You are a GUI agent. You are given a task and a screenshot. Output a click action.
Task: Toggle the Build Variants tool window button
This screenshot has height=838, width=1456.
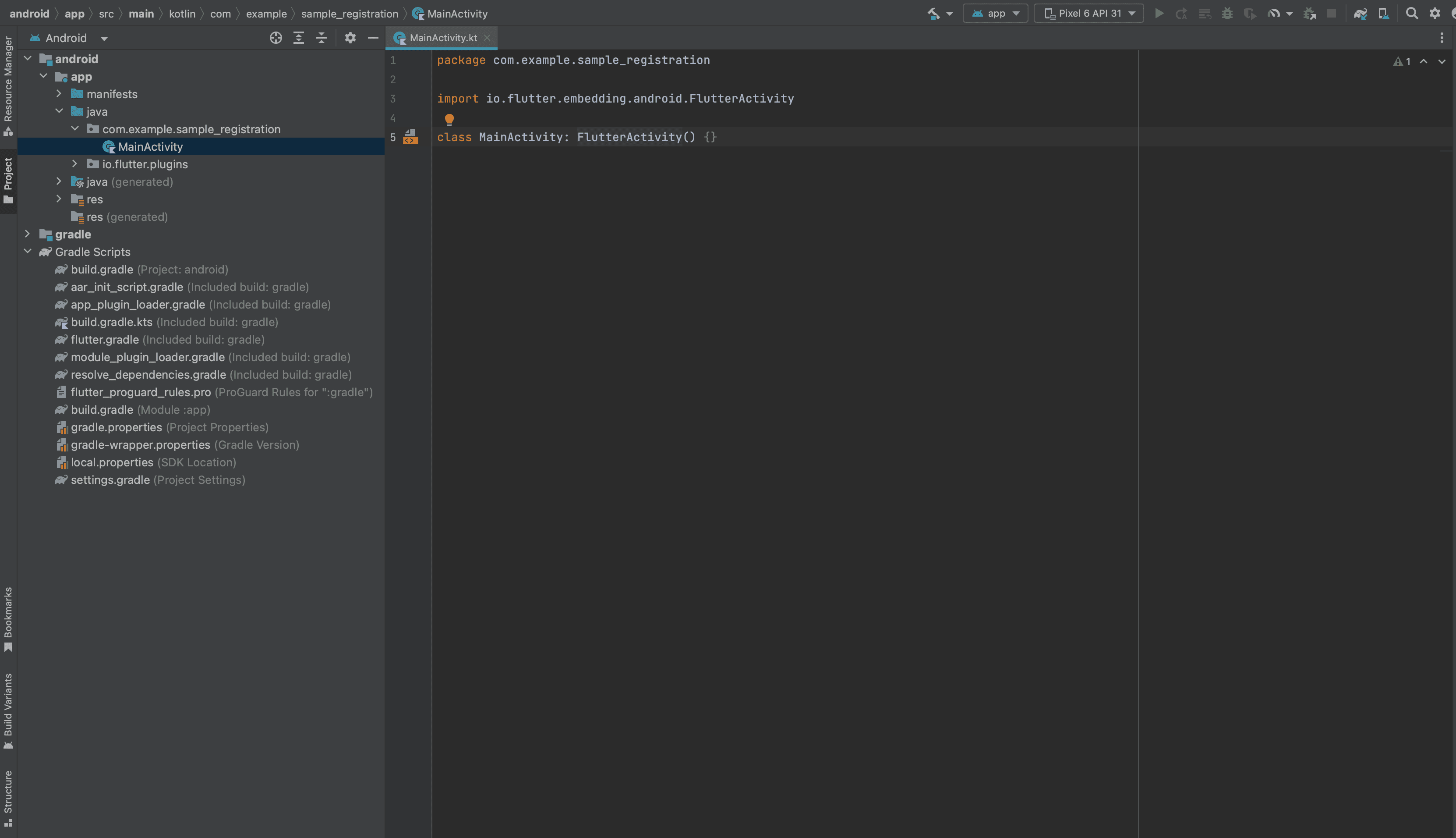tap(8, 710)
